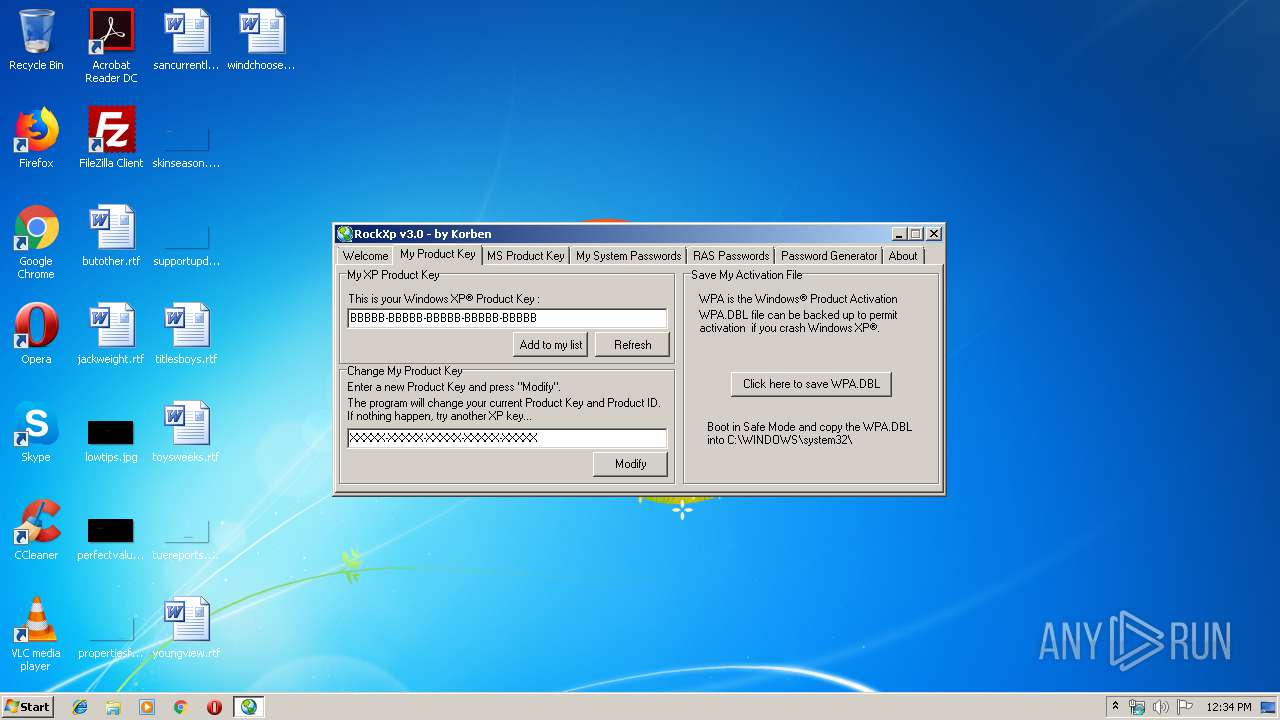Click Opera icon in the taskbar
This screenshot has height=720, width=1280.
[214, 707]
